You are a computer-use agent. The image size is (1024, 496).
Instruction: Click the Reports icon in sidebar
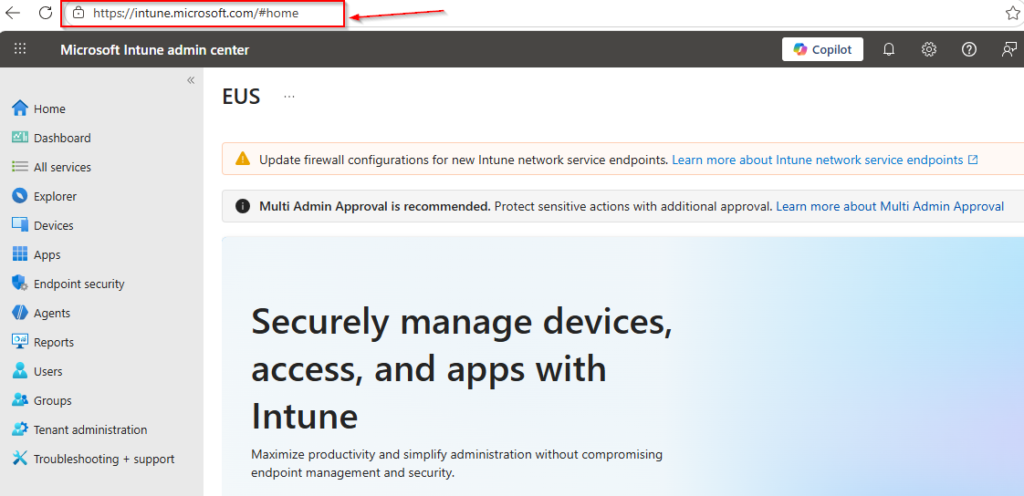click(20, 341)
